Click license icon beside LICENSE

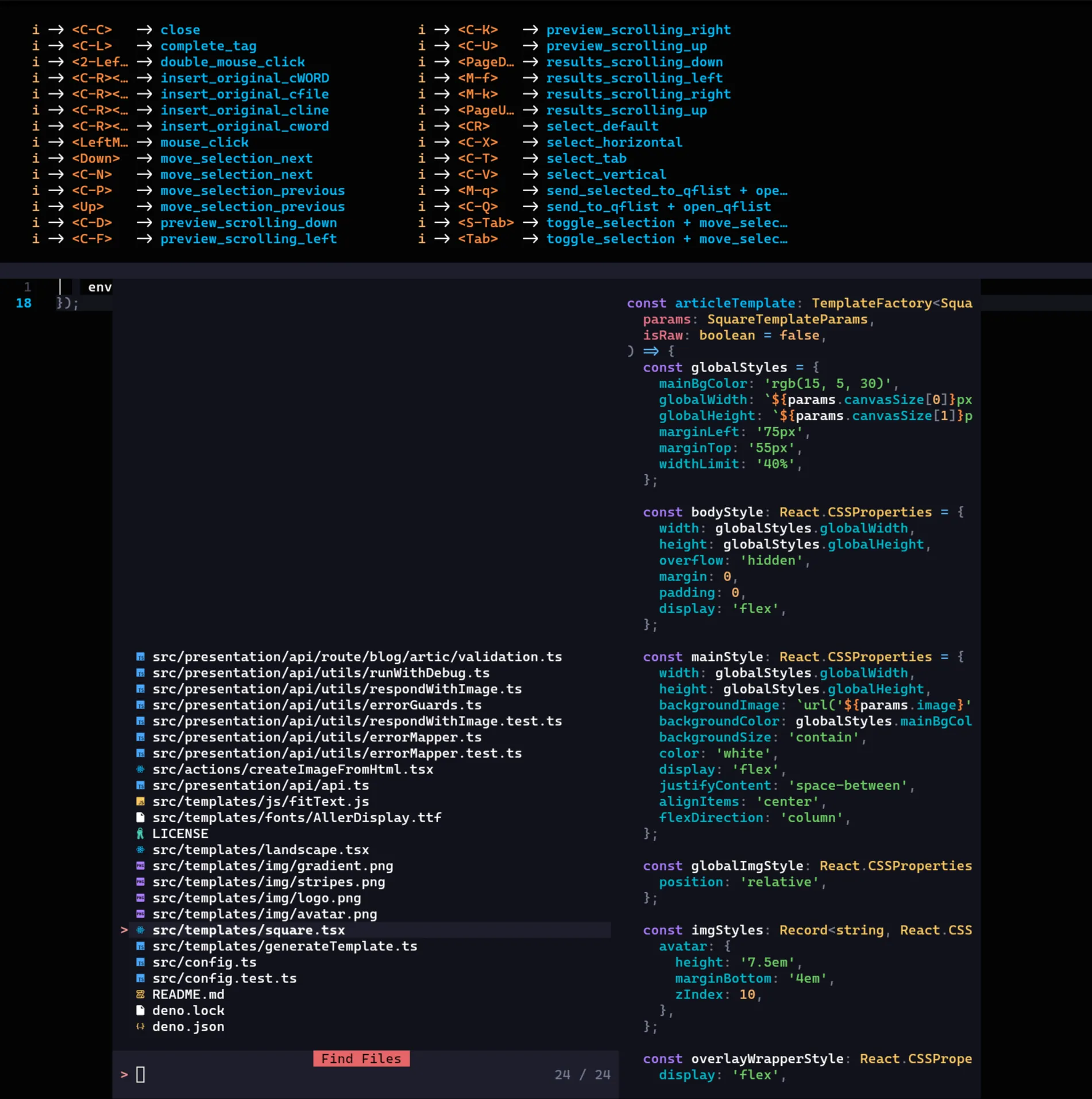(140, 834)
